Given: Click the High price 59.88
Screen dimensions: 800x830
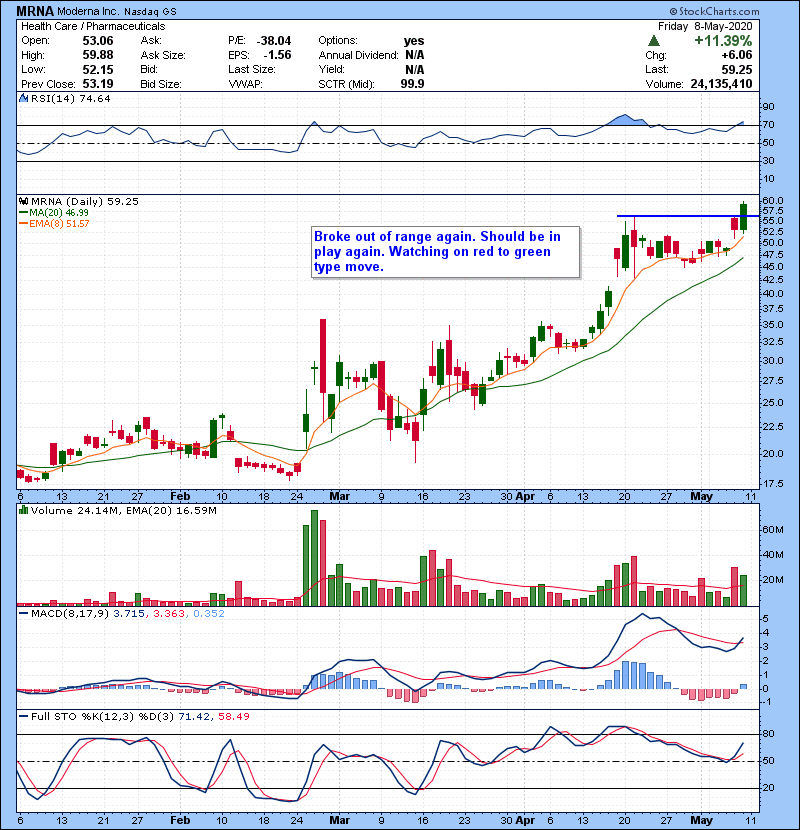Looking at the screenshot, I should pyautogui.click(x=98, y=55).
